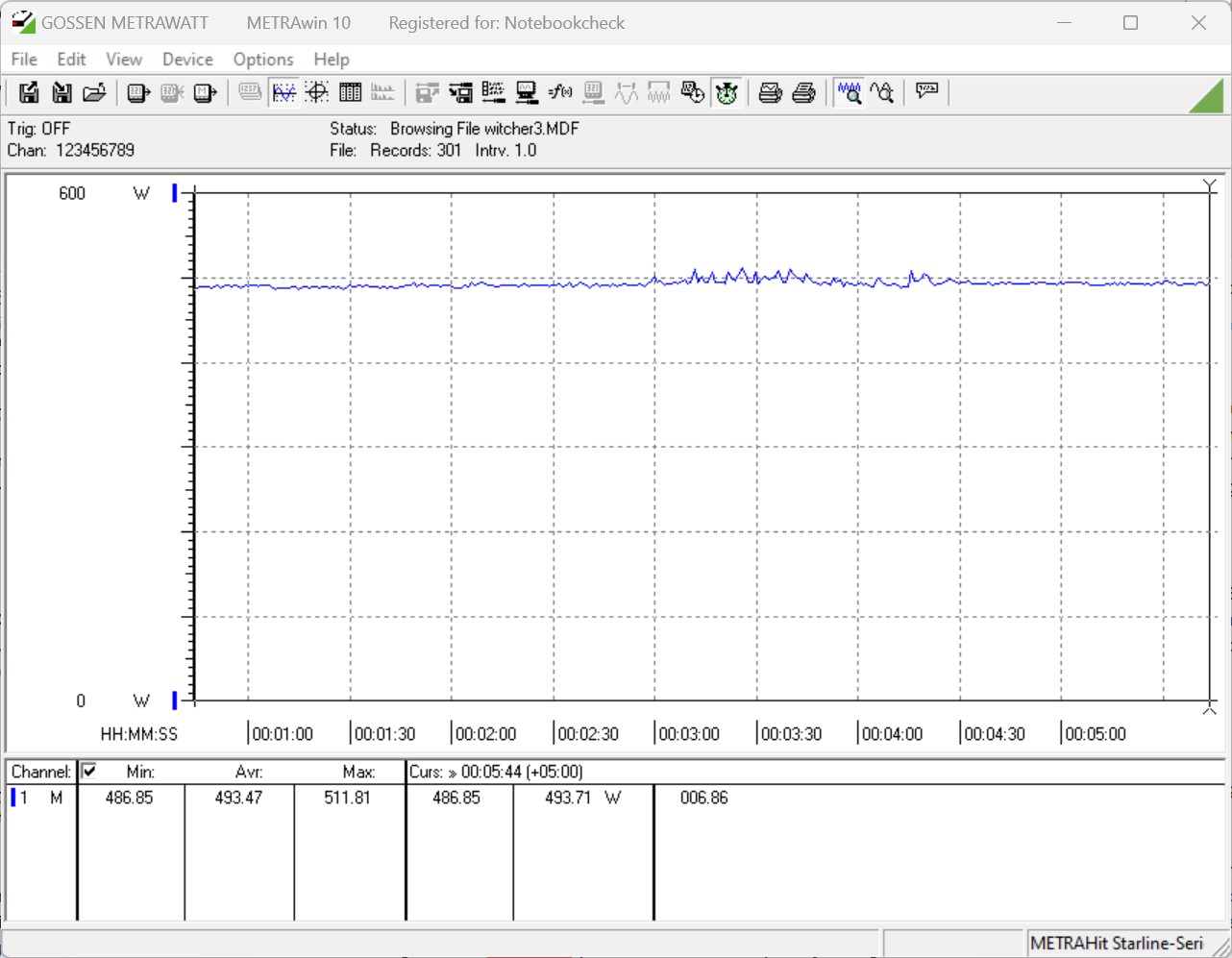
Task: Open the f(x) math function icon
Action: tap(560, 92)
